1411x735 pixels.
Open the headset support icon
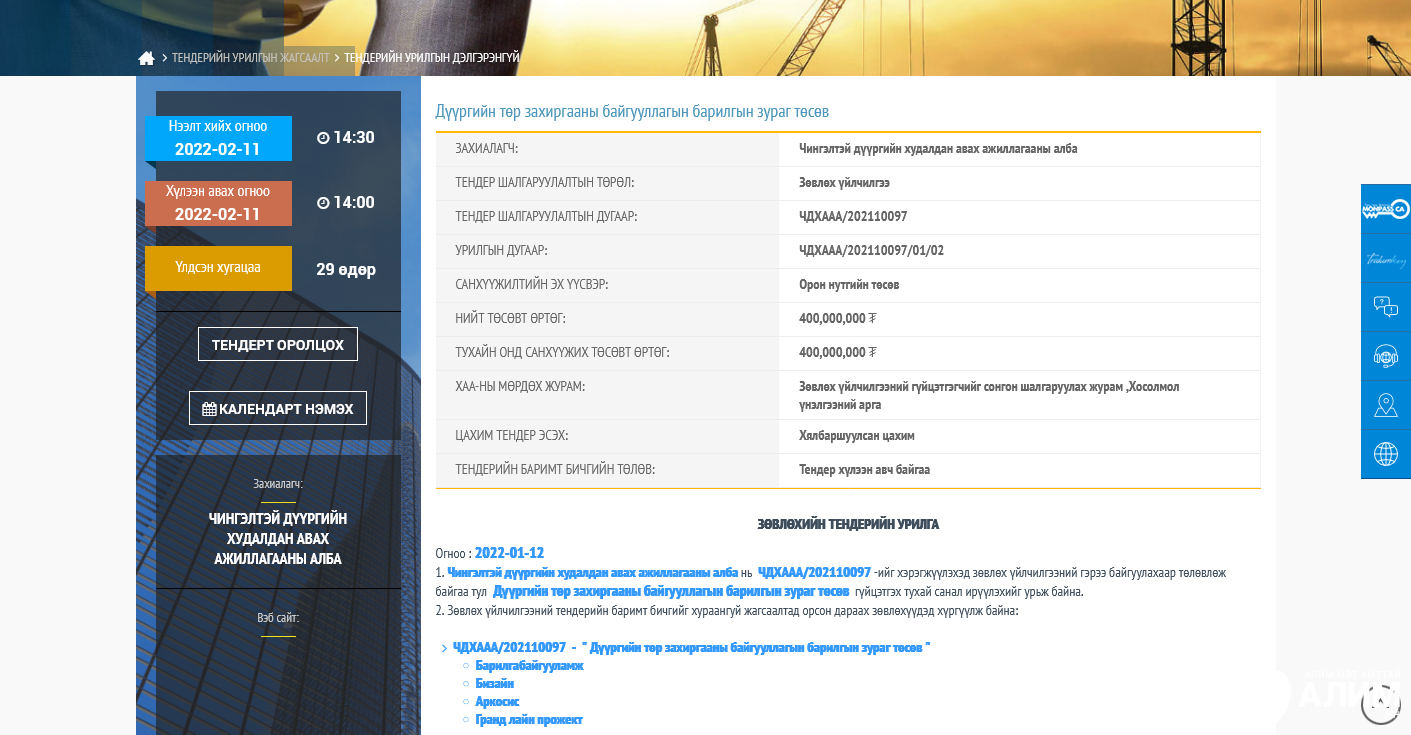point(1386,356)
